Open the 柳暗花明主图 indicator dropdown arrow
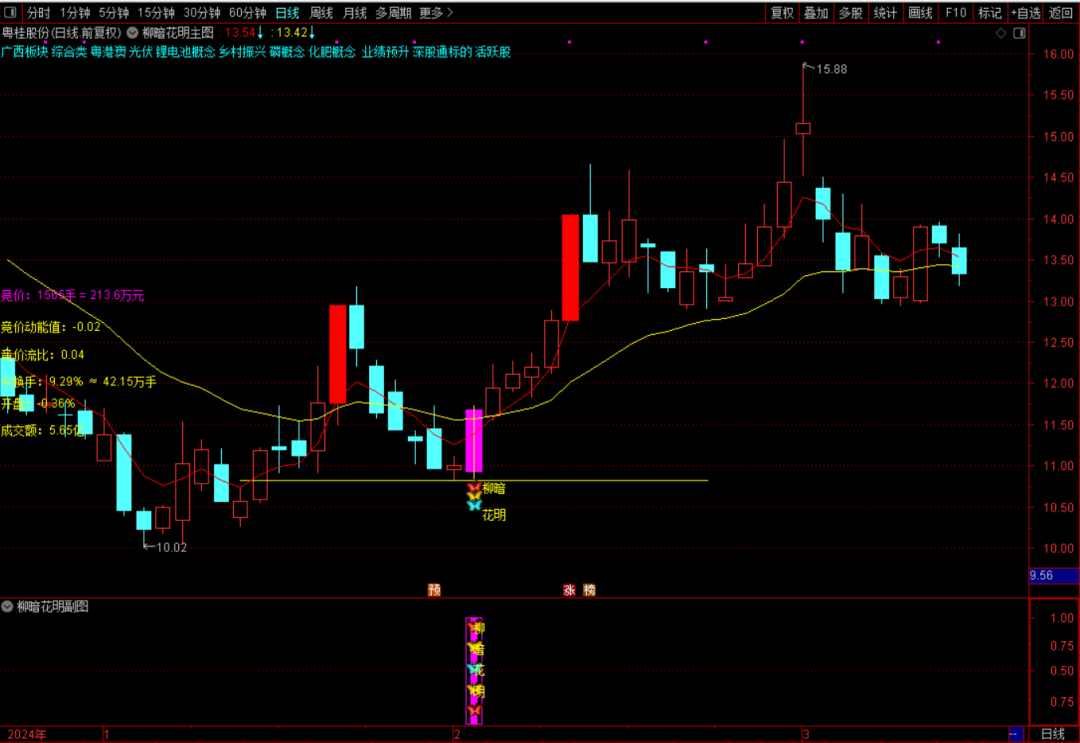1080x743 pixels. pos(132,33)
